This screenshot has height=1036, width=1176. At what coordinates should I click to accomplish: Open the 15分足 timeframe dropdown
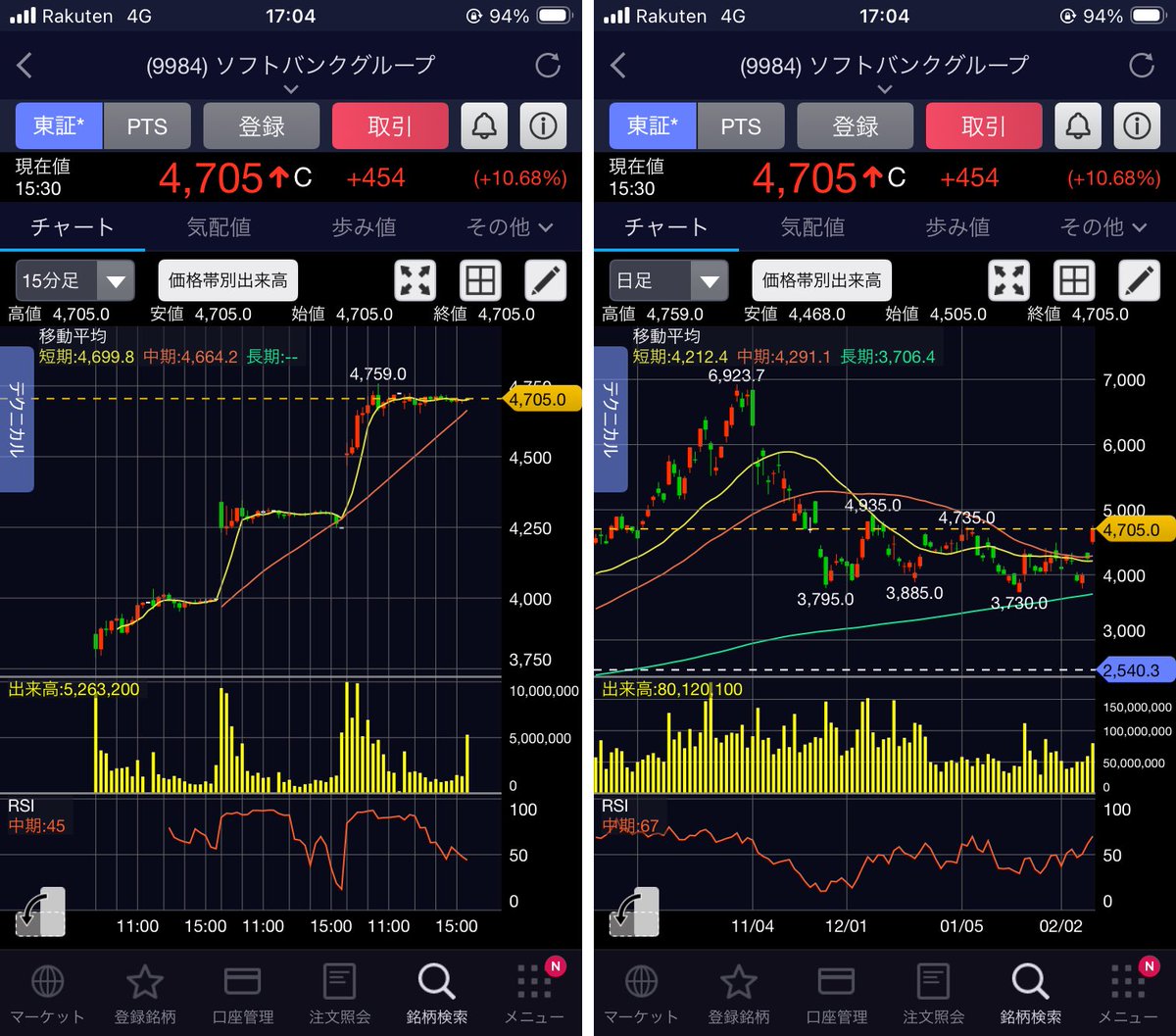pyautogui.click(x=74, y=281)
